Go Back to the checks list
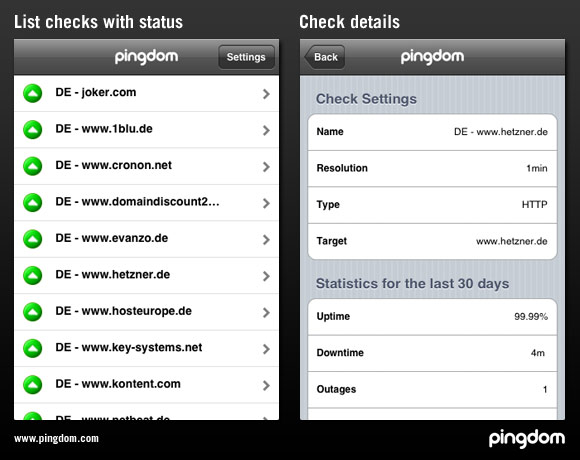Viewport: 580px width, 460px height. [x=324, y=57]
